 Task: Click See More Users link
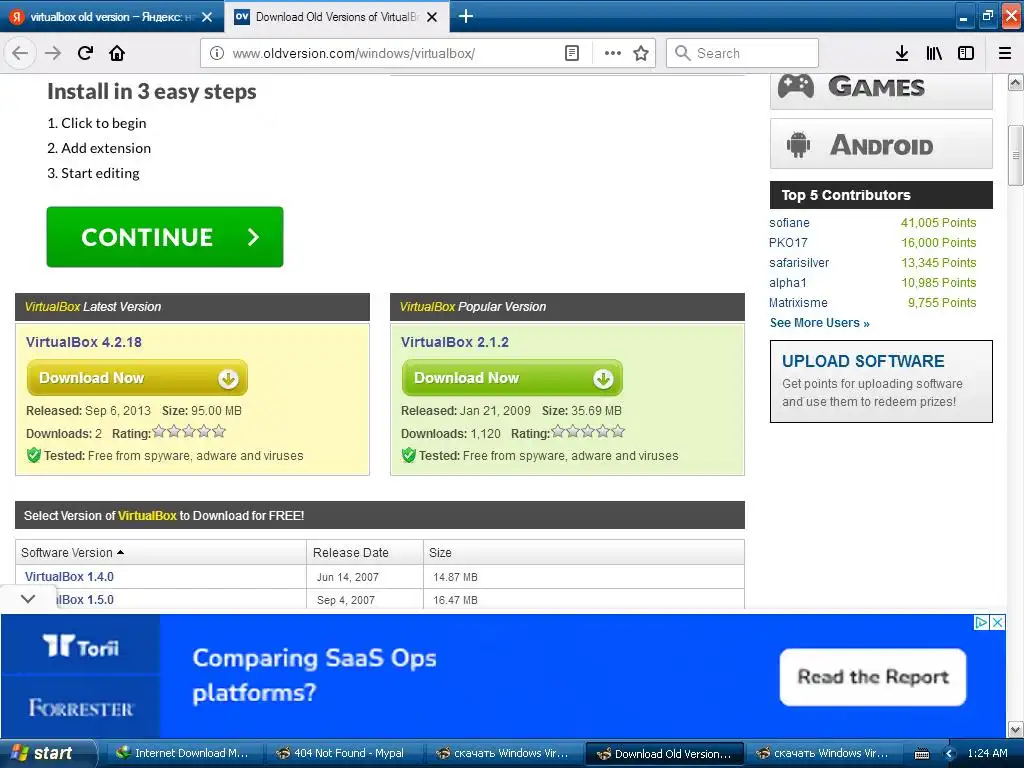pos(819,323)
